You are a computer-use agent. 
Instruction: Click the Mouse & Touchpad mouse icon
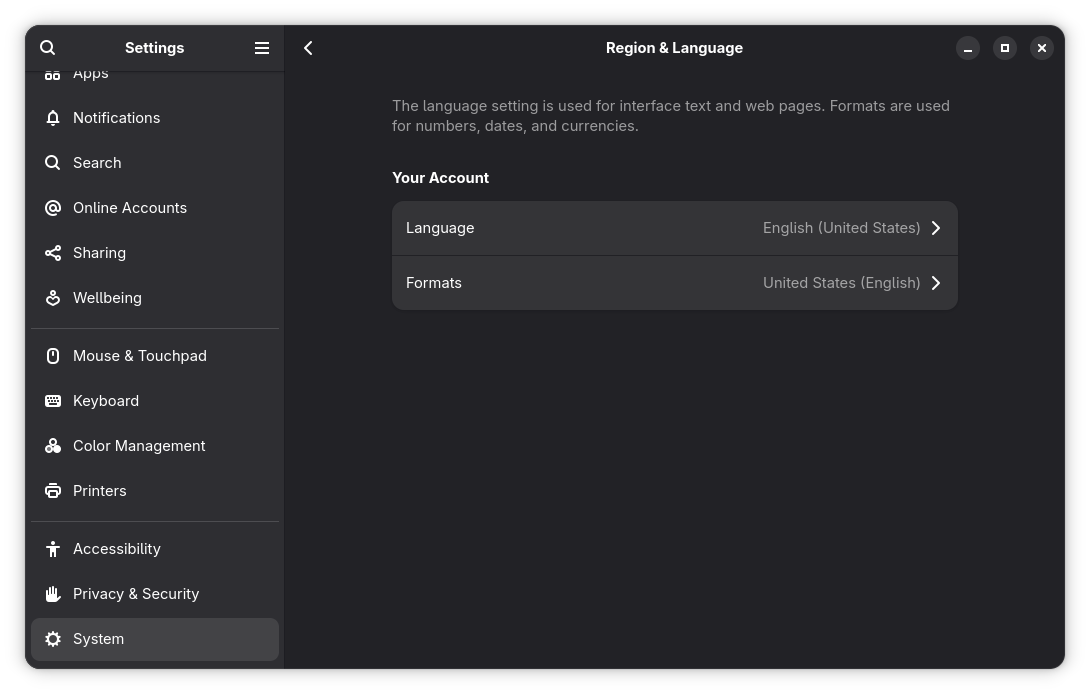pos(53,356)
